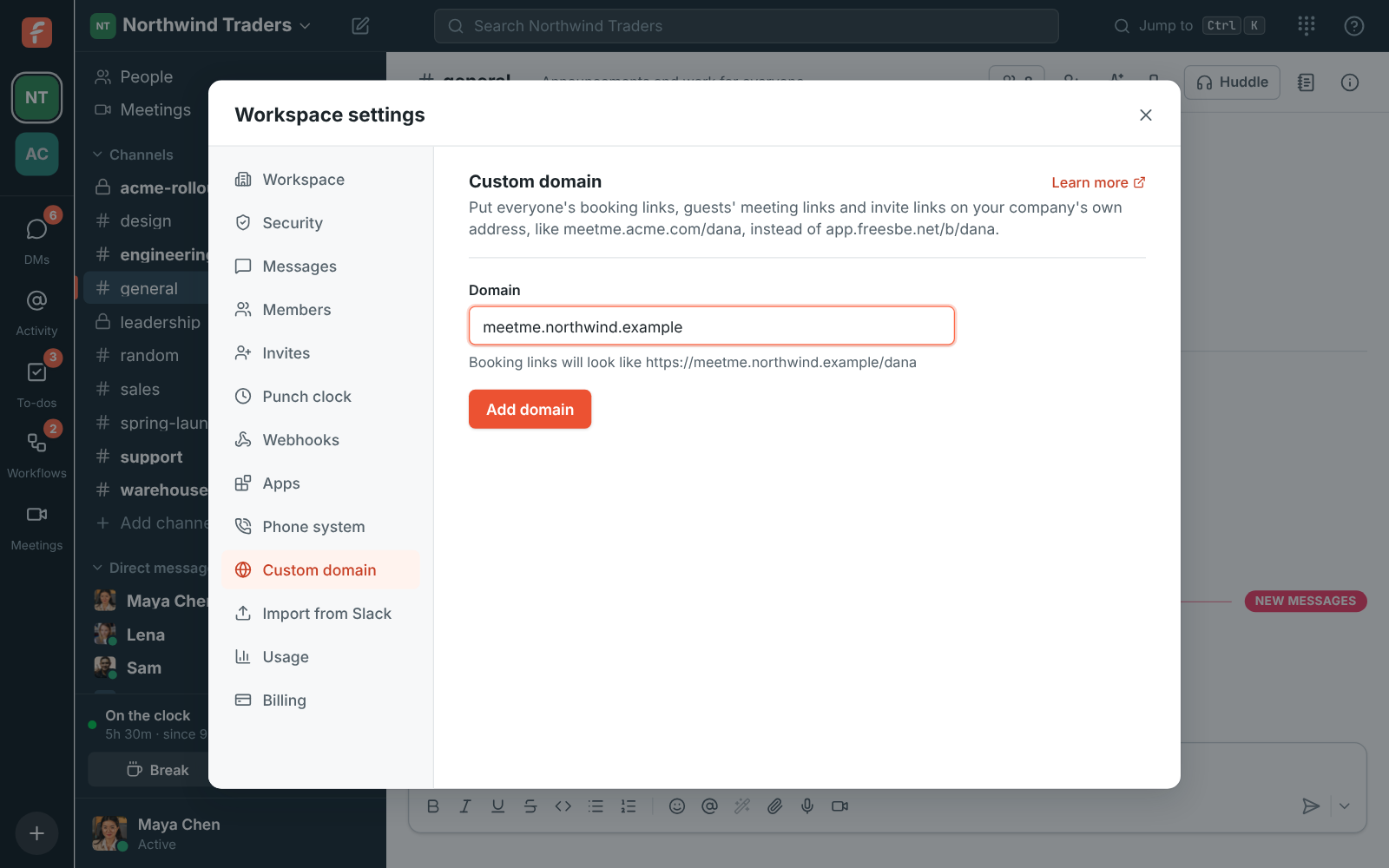Switch to the NT workspace avatar
The height and width of the screenshot is (868, 1389).
(36, 97)
